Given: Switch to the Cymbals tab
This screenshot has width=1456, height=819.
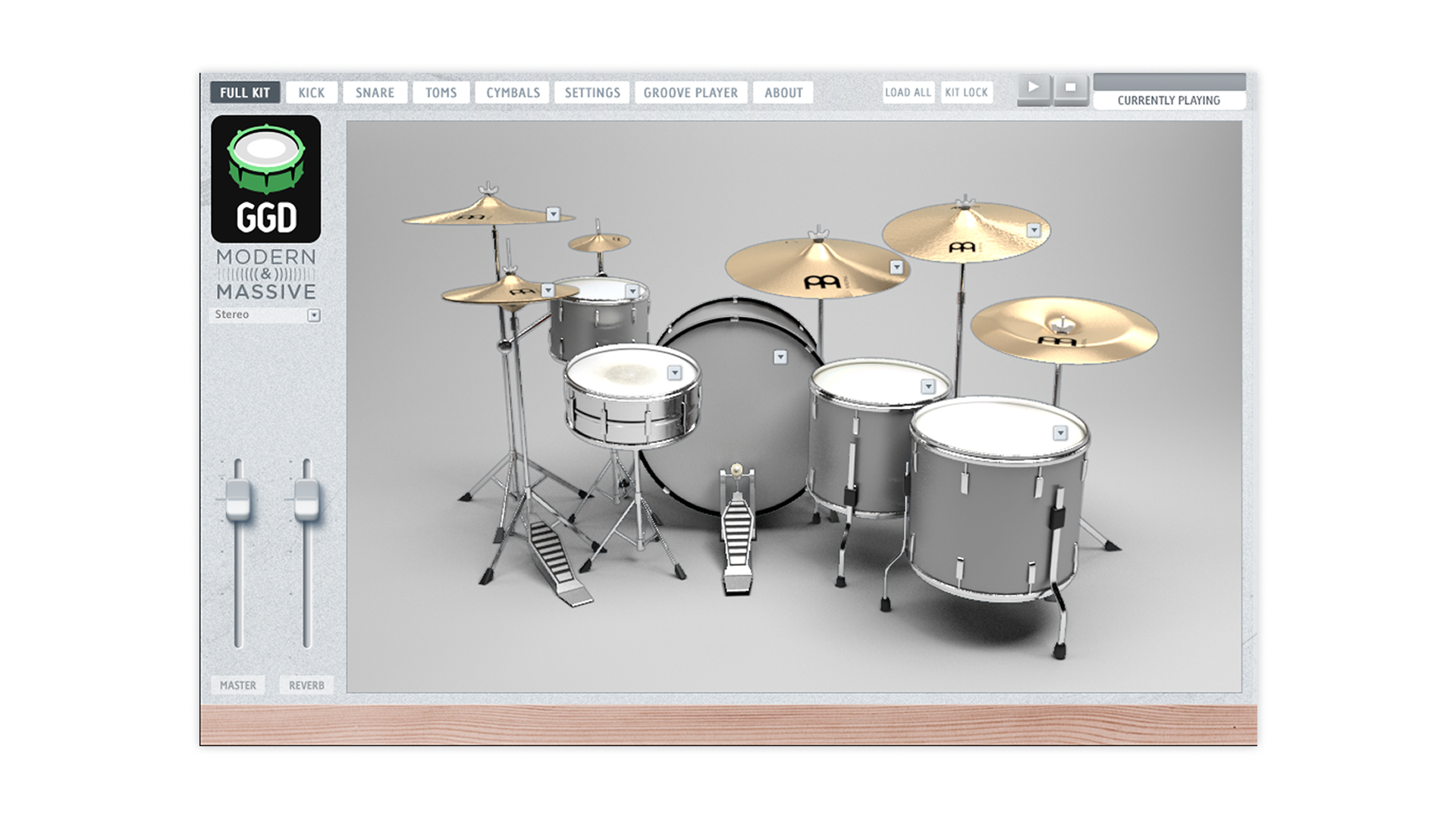Looking at the screenshot, I should (x=513, y=93).
